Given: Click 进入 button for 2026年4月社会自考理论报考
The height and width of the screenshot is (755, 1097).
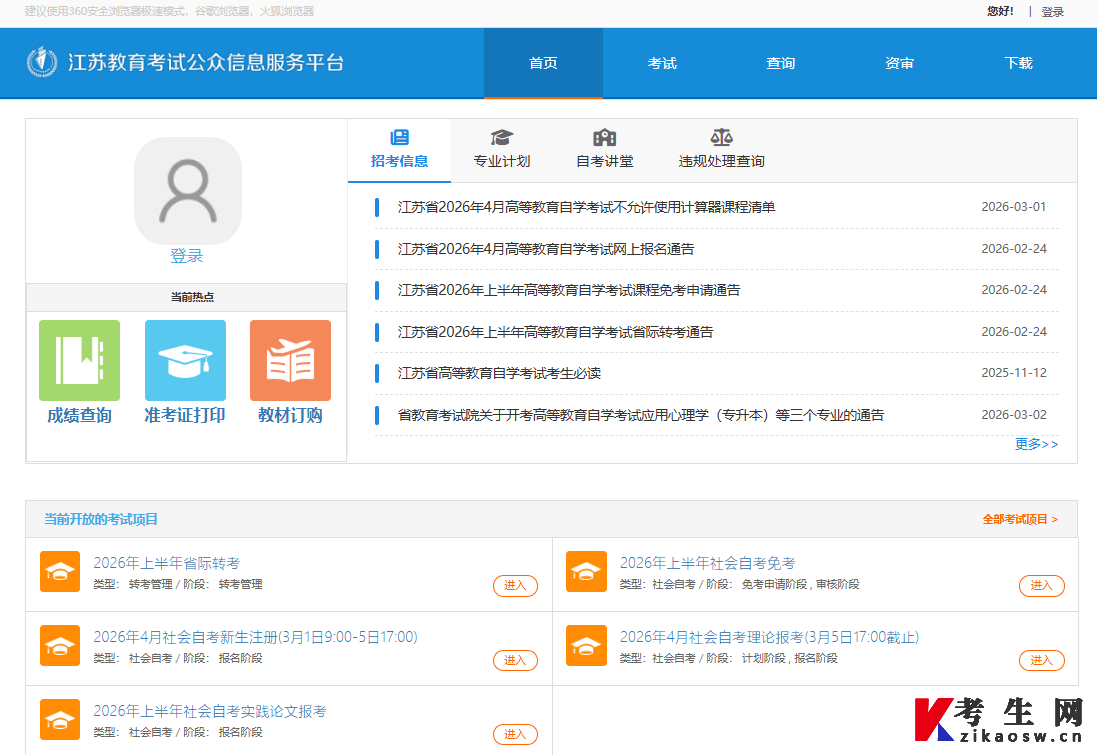Looking at the screenshot, I should pos(1042,660).
